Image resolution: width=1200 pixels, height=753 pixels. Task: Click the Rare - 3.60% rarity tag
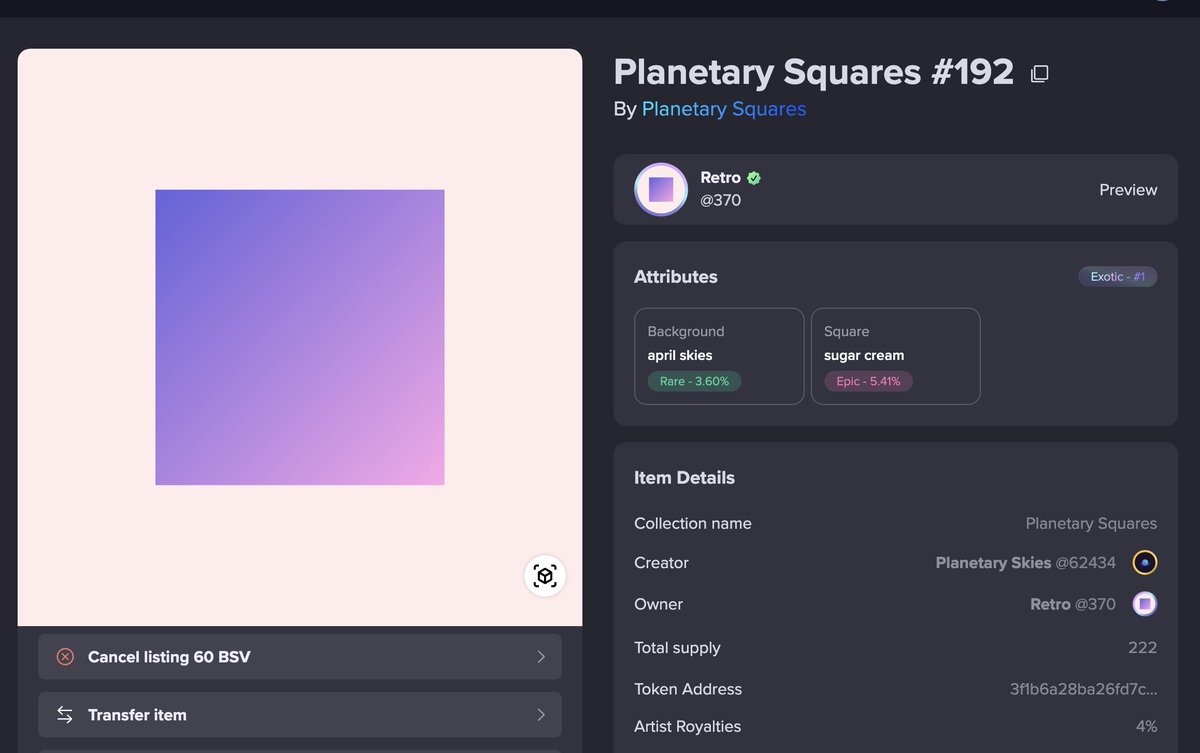694,381
